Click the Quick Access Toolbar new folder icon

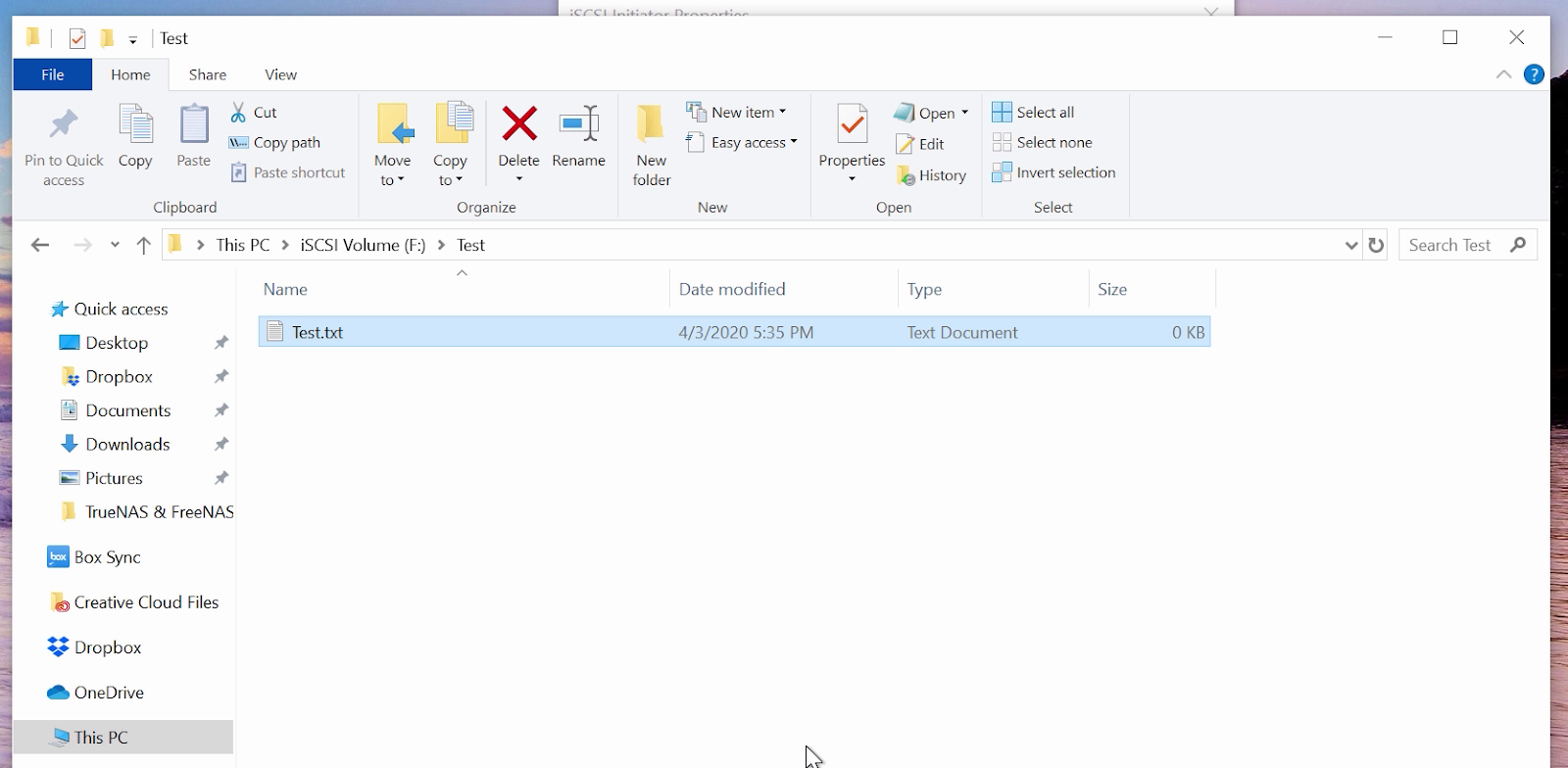coord(107,38)
